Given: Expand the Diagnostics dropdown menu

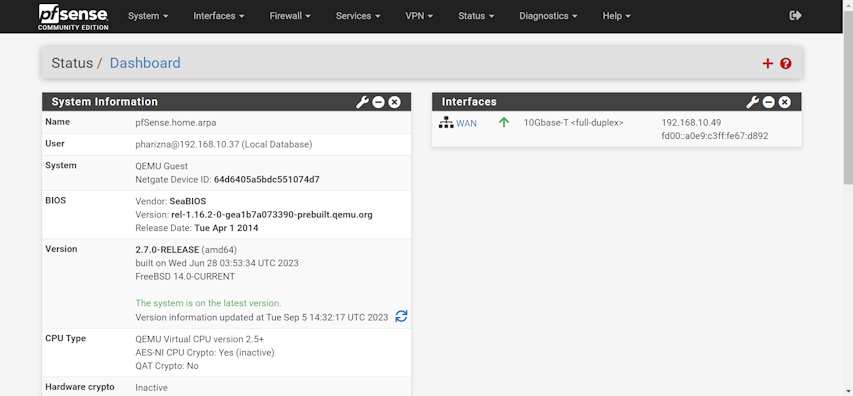Looking at the screenshot, I should (548, 16).
